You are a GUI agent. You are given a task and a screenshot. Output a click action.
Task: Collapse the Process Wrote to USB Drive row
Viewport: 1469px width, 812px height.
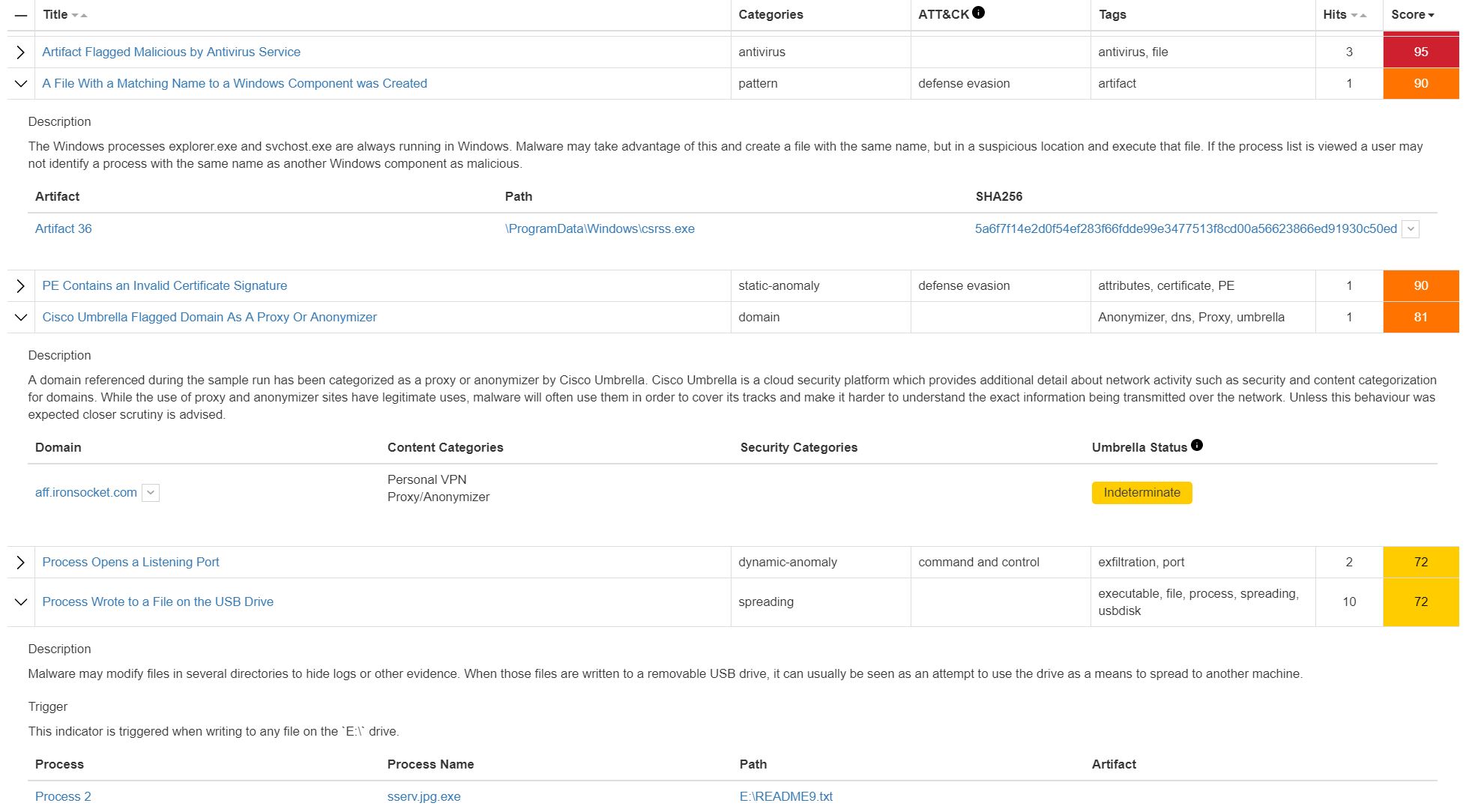pos(21,602)
